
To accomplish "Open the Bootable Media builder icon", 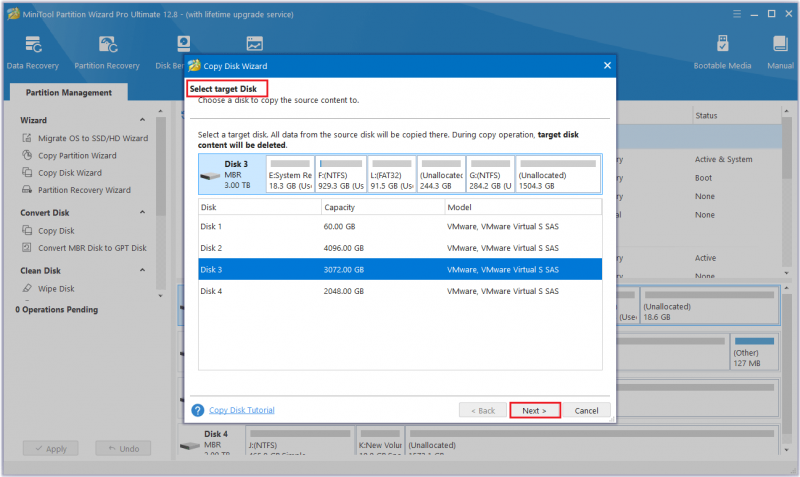I will 722,44.
